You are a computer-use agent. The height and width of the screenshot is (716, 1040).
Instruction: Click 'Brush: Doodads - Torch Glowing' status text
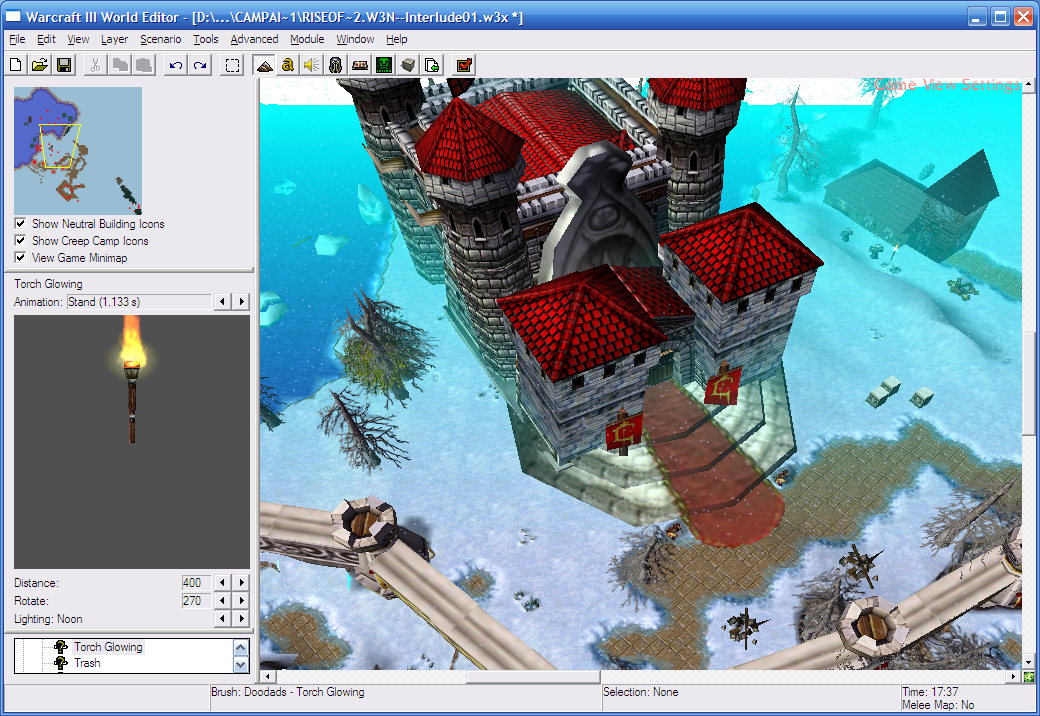coord(288,691)
